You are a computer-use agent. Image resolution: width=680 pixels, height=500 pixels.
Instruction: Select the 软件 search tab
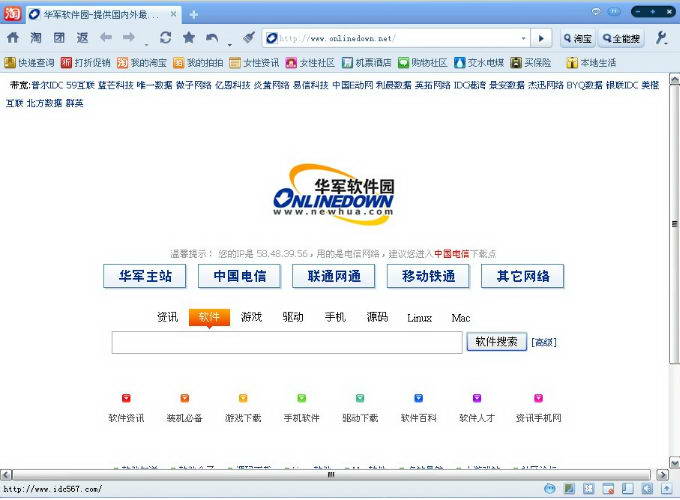point(209,317)
